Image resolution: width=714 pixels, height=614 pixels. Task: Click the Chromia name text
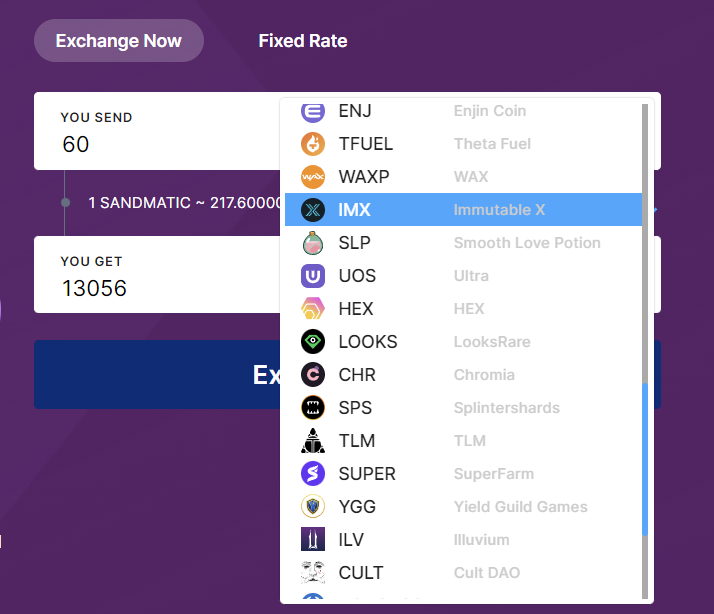484,375
